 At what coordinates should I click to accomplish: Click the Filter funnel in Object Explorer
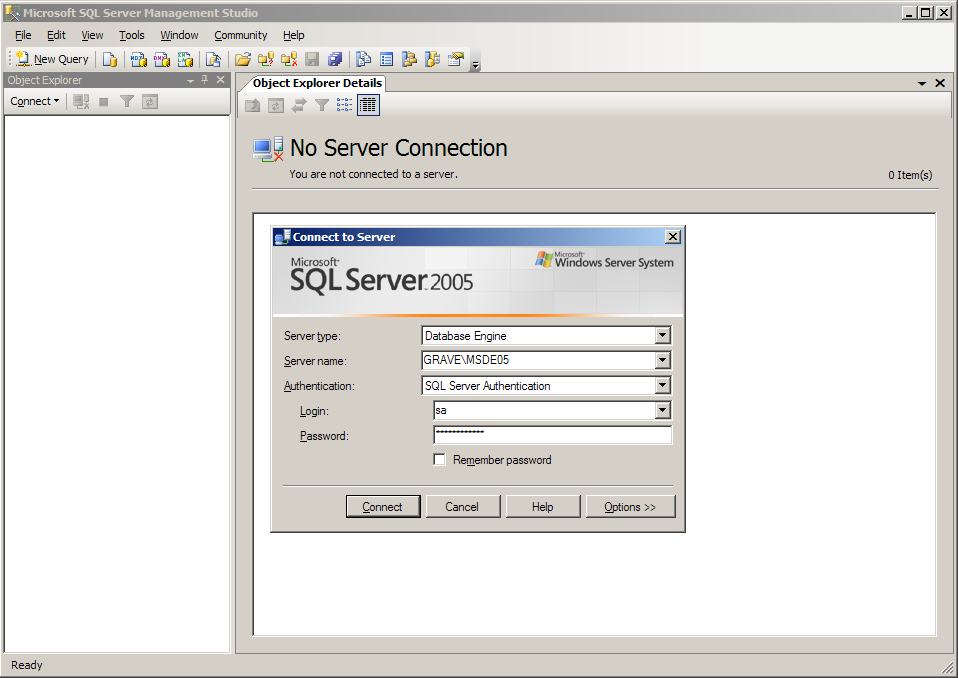[126, 101]
